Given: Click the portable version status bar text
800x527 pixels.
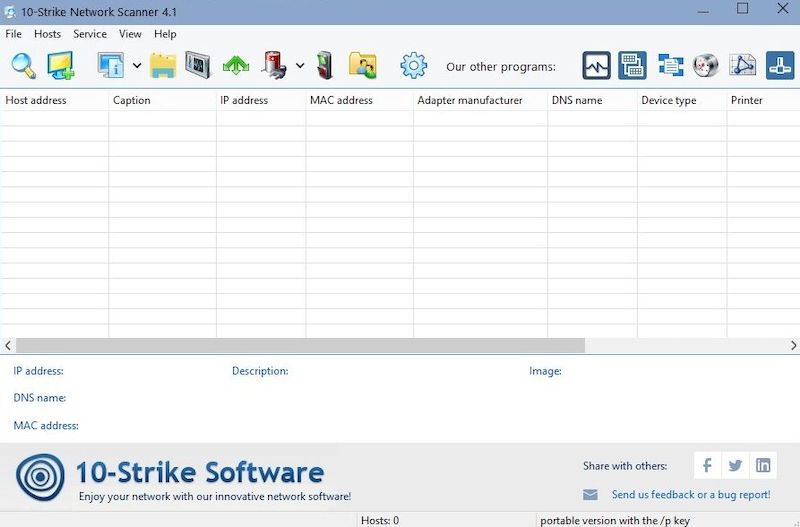Looking at the screenshot, I should pos(615,520).
